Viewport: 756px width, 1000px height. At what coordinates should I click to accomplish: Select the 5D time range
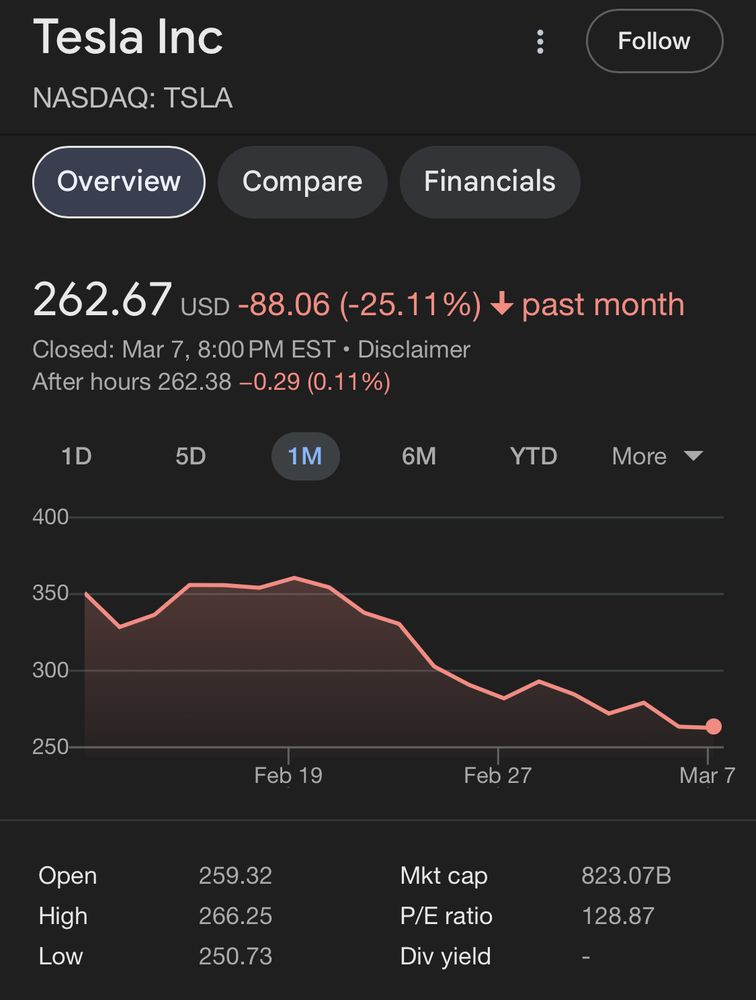(191, 457)
